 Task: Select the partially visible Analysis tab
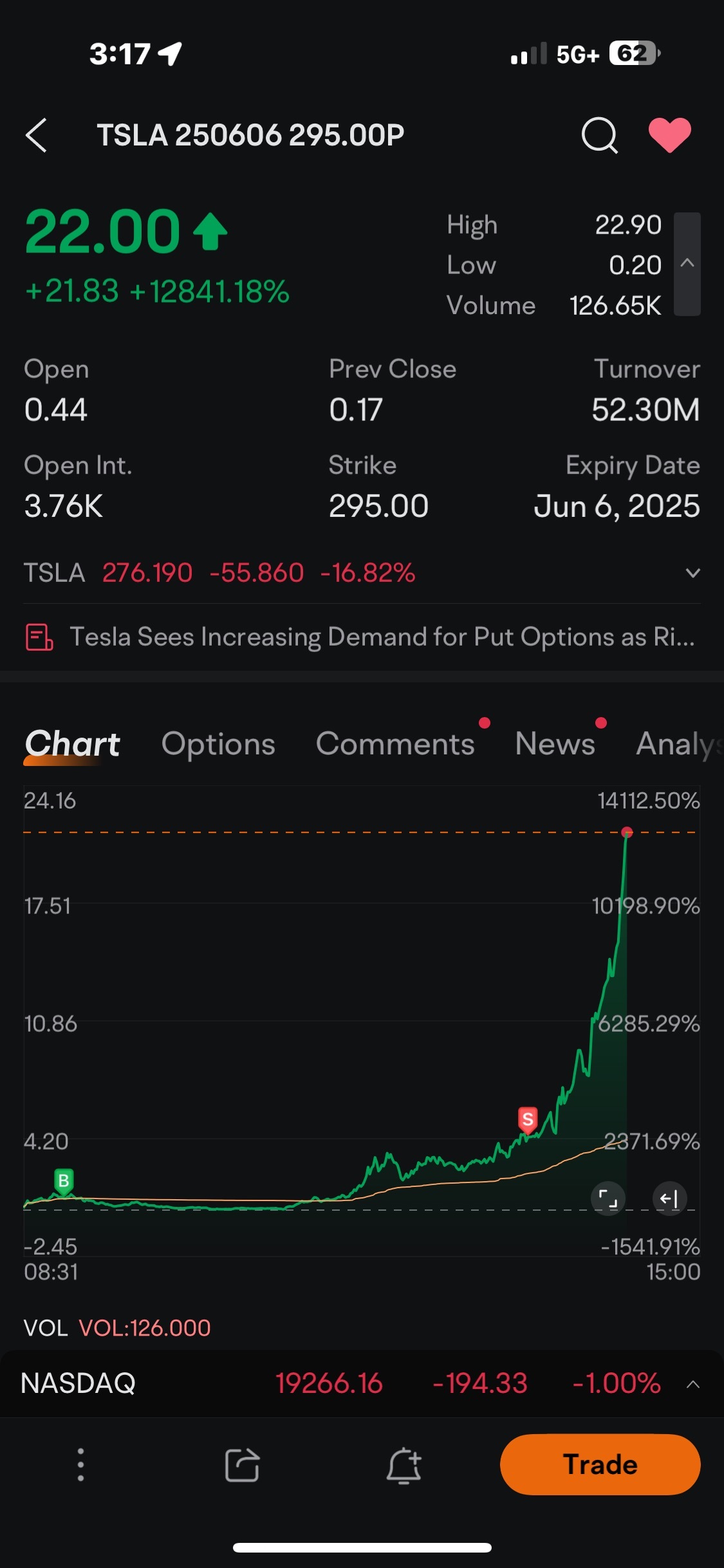pos(679,744)
